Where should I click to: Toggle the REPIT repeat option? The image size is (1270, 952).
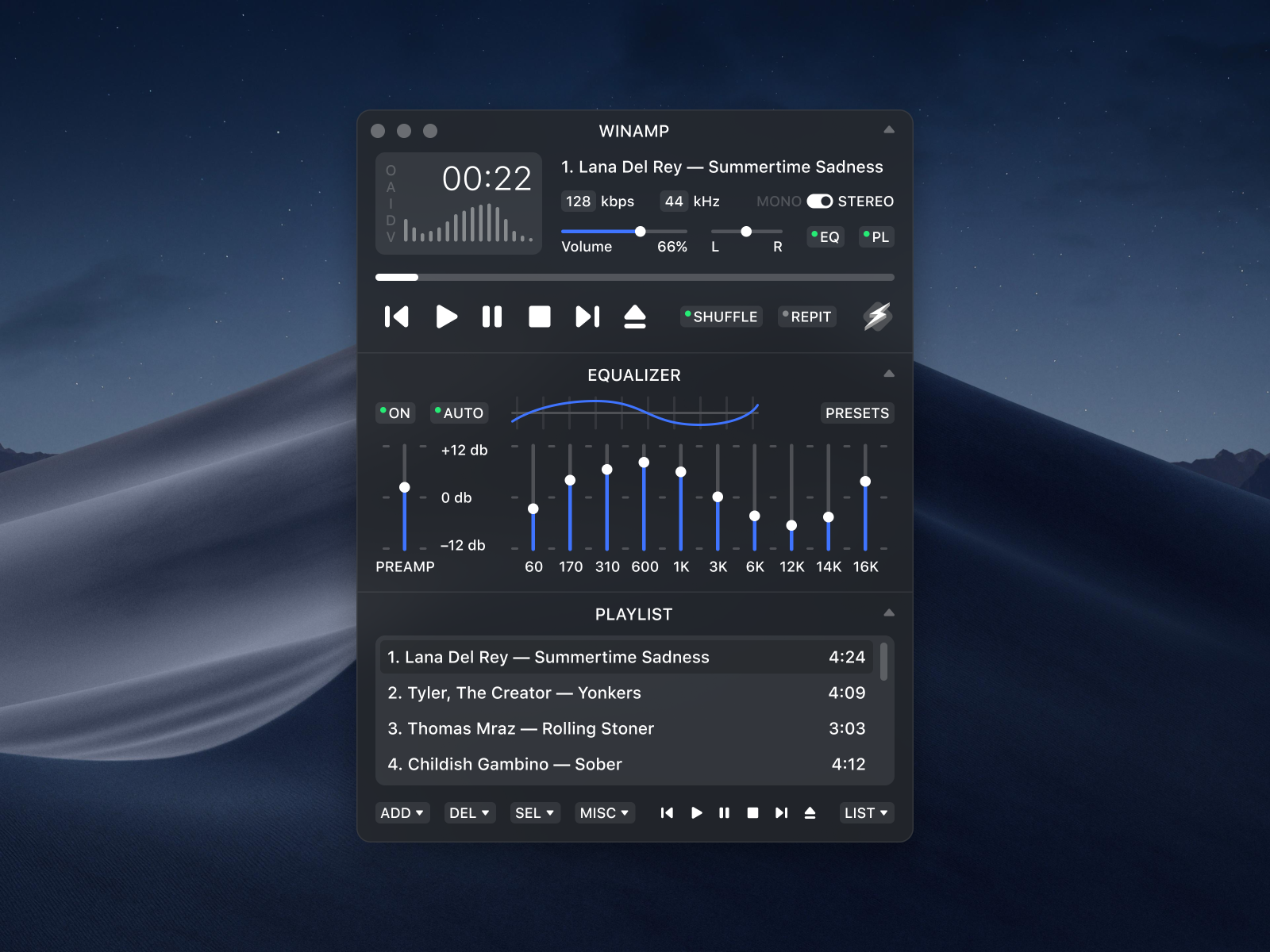click(806, 317)
